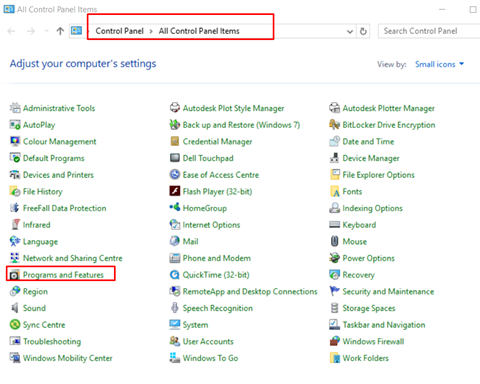Click the Mouse icon

click(x=334, y=241)
